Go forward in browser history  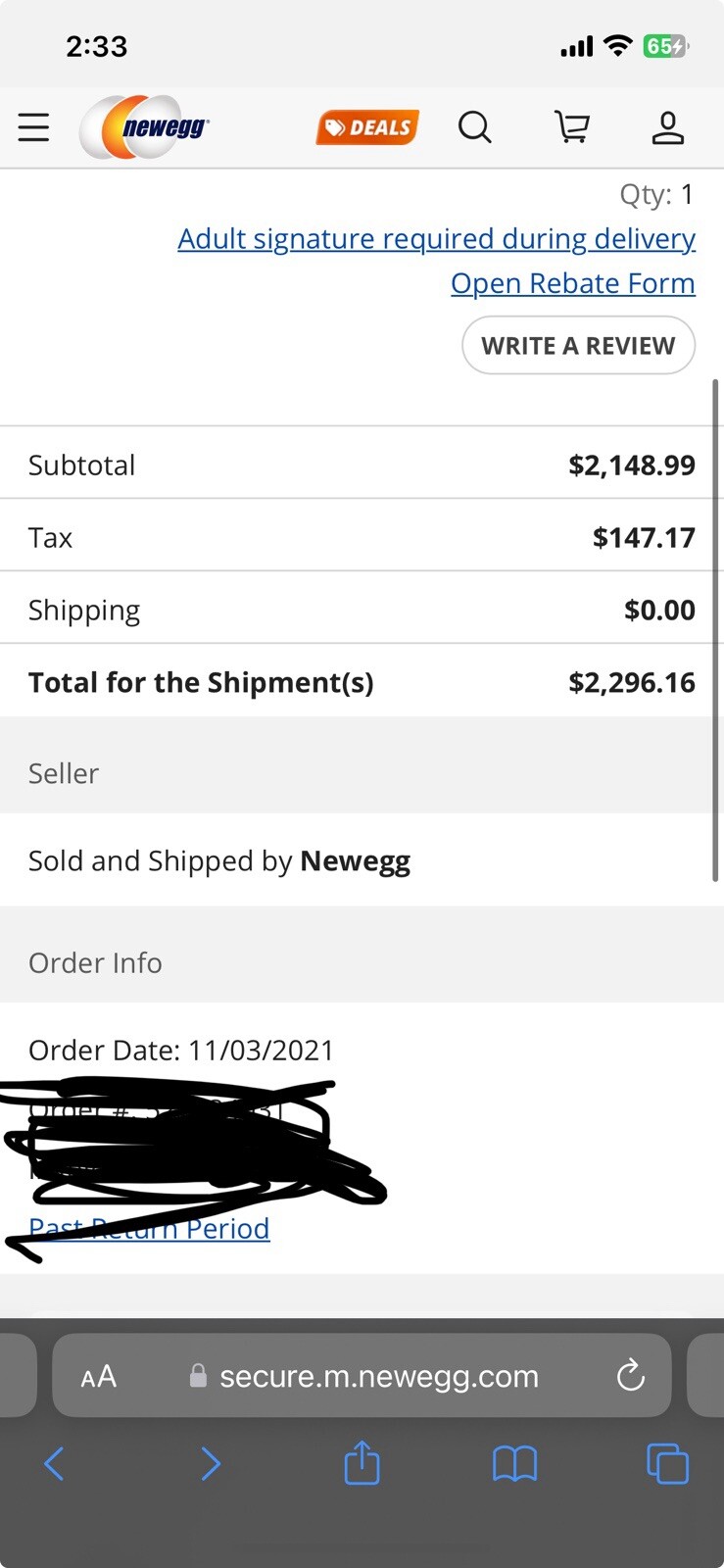coord(210,1464)
